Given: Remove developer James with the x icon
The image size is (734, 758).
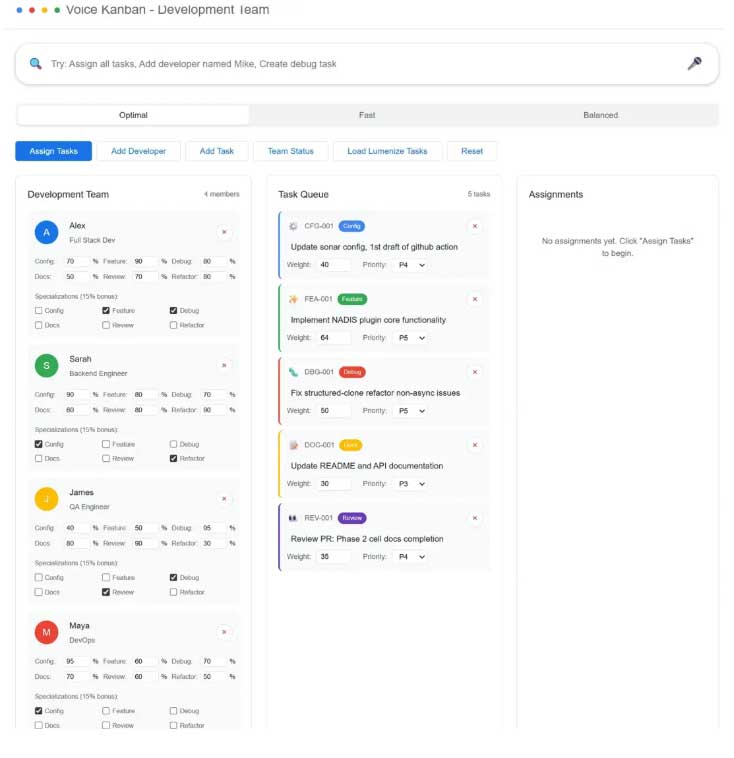Looking at the screenshot, I should 224,499.
